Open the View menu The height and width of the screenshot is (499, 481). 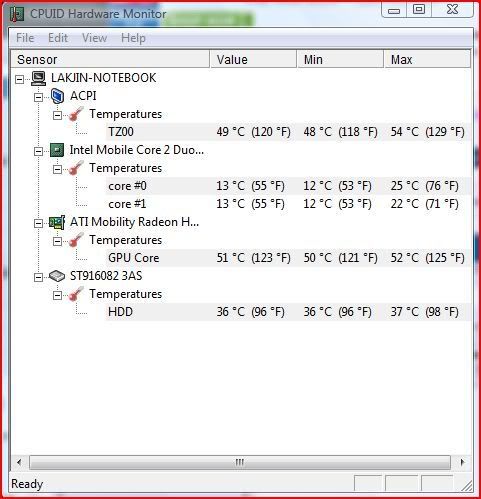point(94,38)
